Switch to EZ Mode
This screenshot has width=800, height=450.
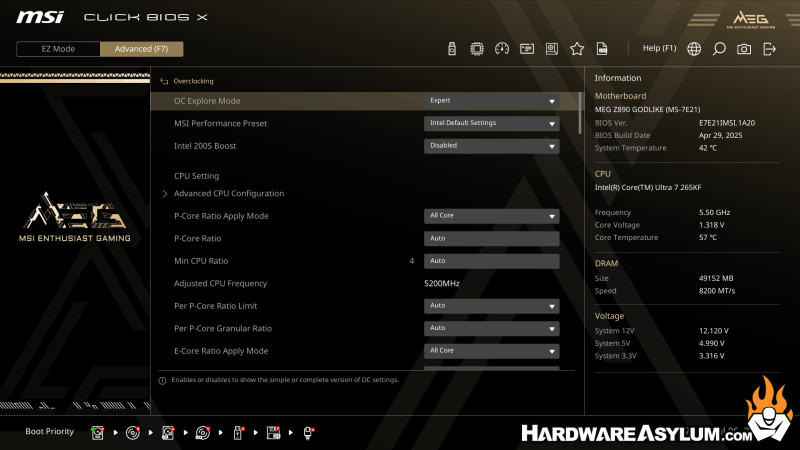coord(58,49)
